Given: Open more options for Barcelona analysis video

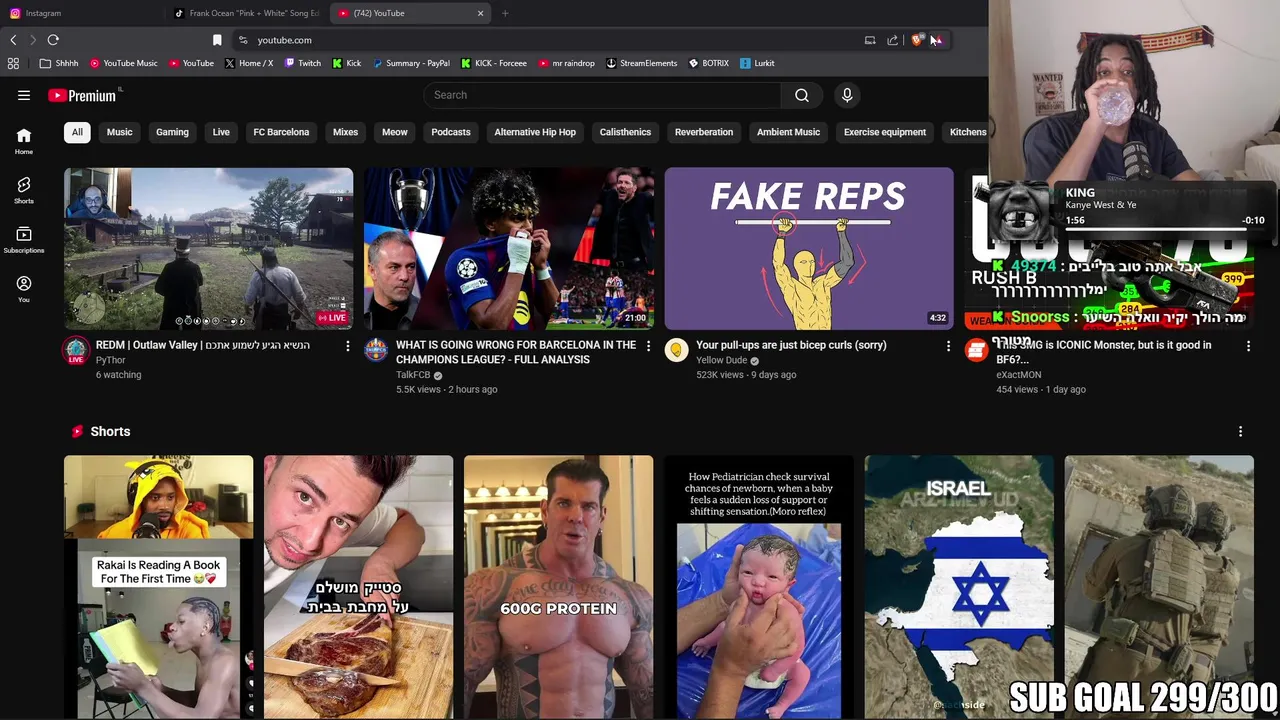Looking at the screenshot, I should (x=648, y=346).
